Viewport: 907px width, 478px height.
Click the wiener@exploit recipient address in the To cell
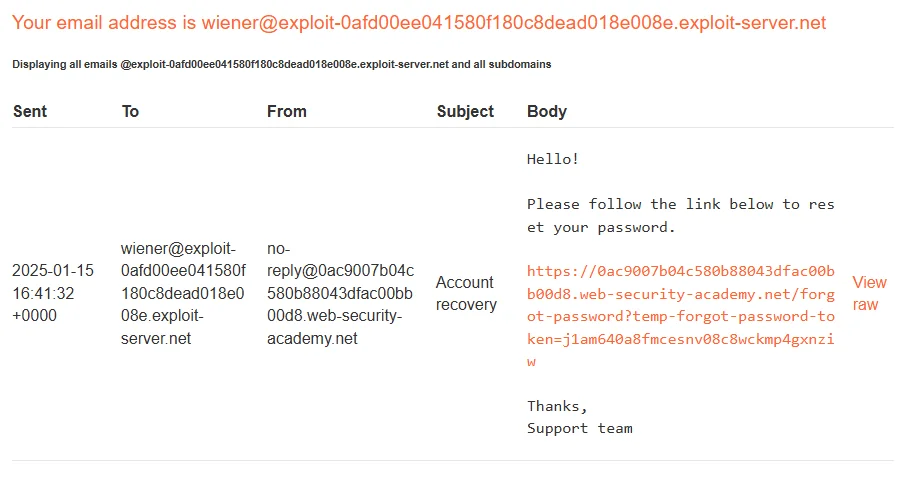pyautogui.click(x=183, y=293)
